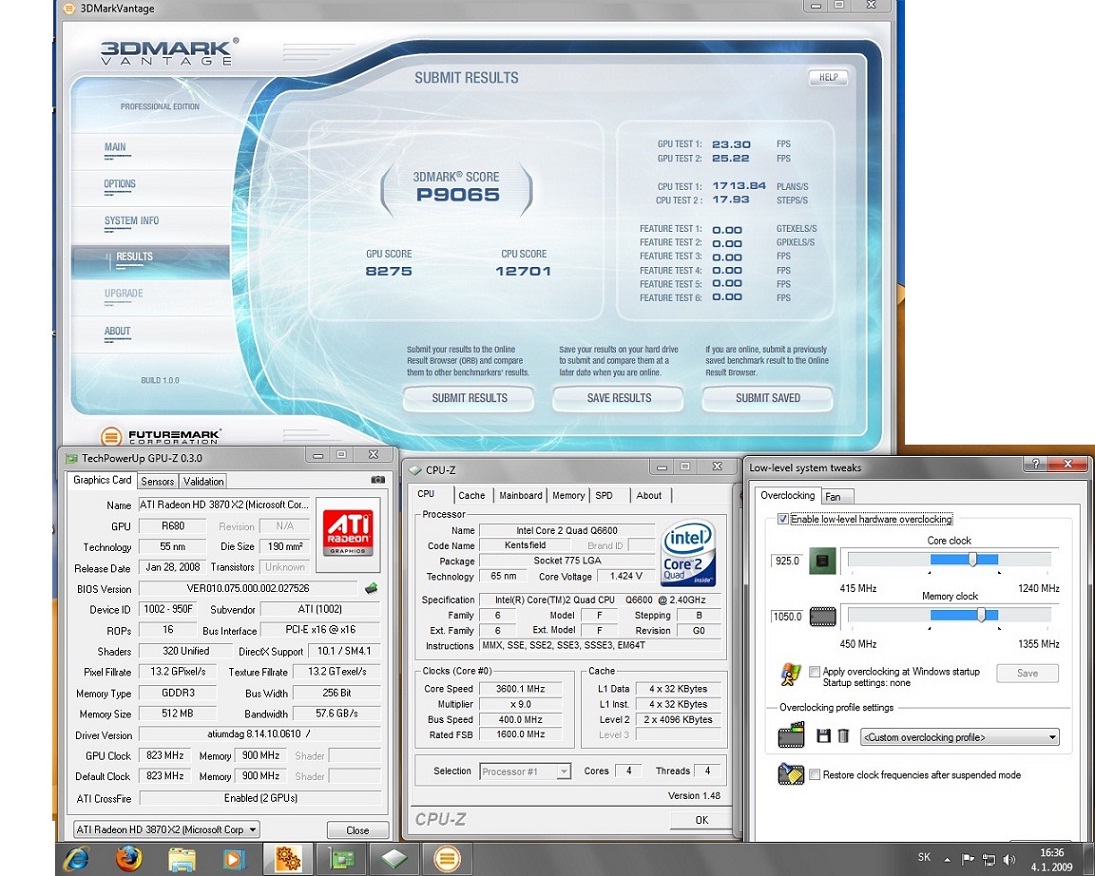This screenshot has width=1095, height=876.
Task: Open Internet Explorer from the taskbar
Action: tap(76, 858)
